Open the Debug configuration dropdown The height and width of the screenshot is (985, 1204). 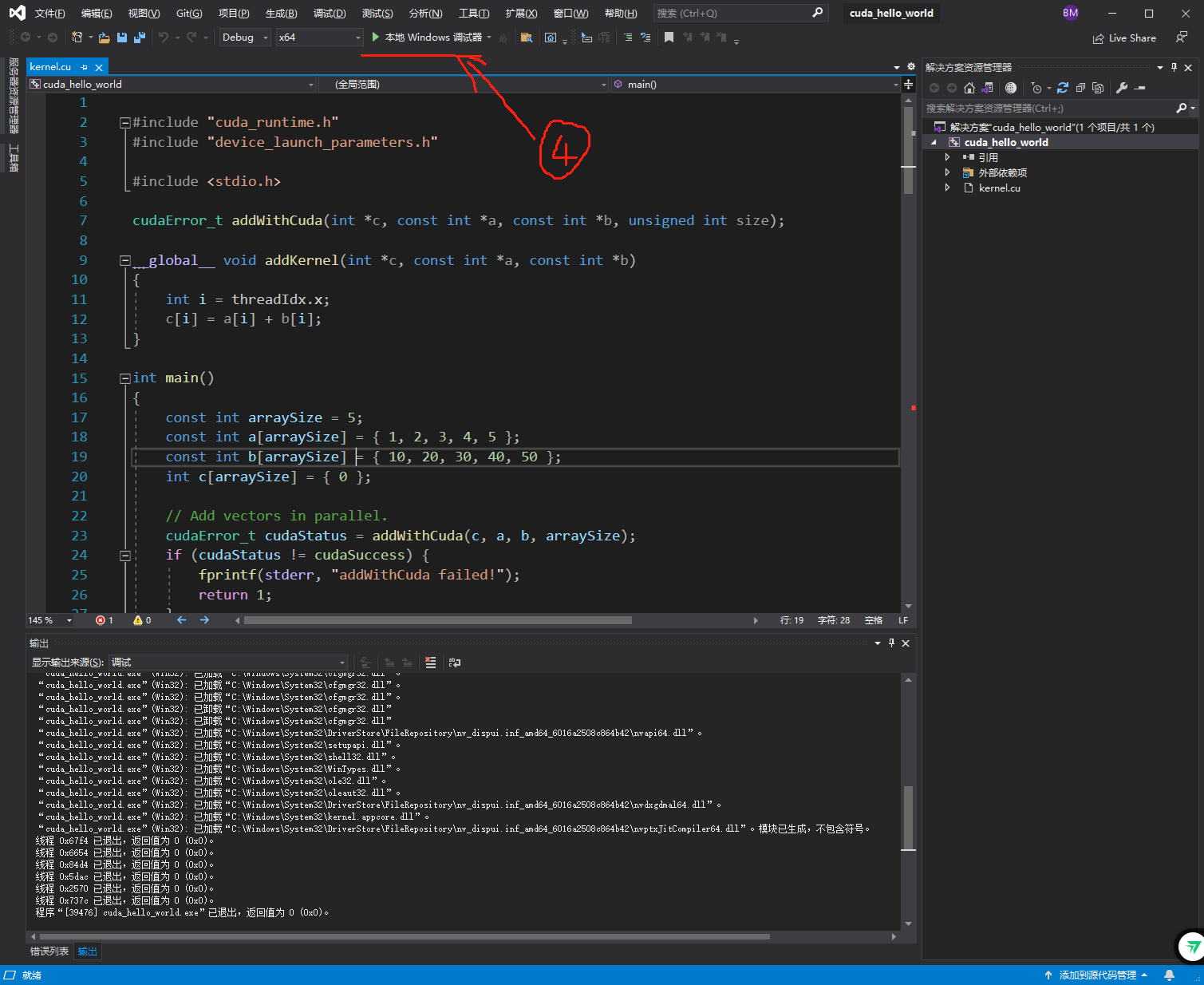pyautogui.click(x=245, y=38)
